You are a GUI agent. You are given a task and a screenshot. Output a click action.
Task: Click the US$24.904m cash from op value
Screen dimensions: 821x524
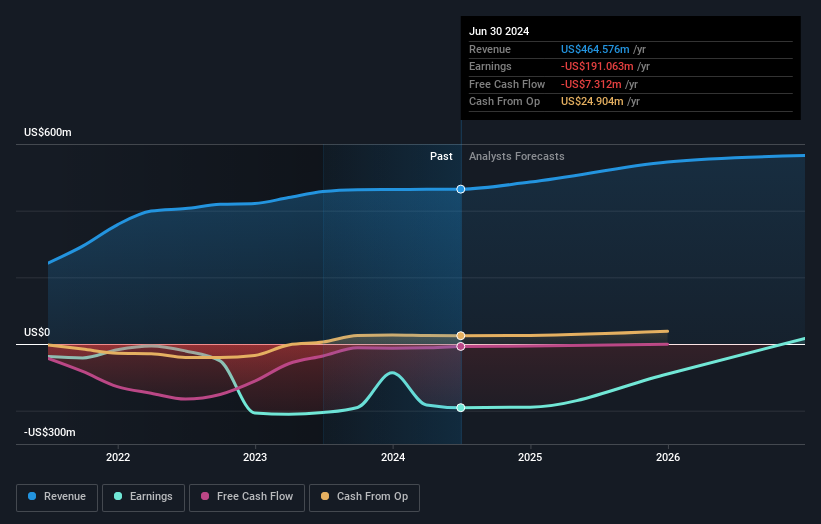point(592,102)
